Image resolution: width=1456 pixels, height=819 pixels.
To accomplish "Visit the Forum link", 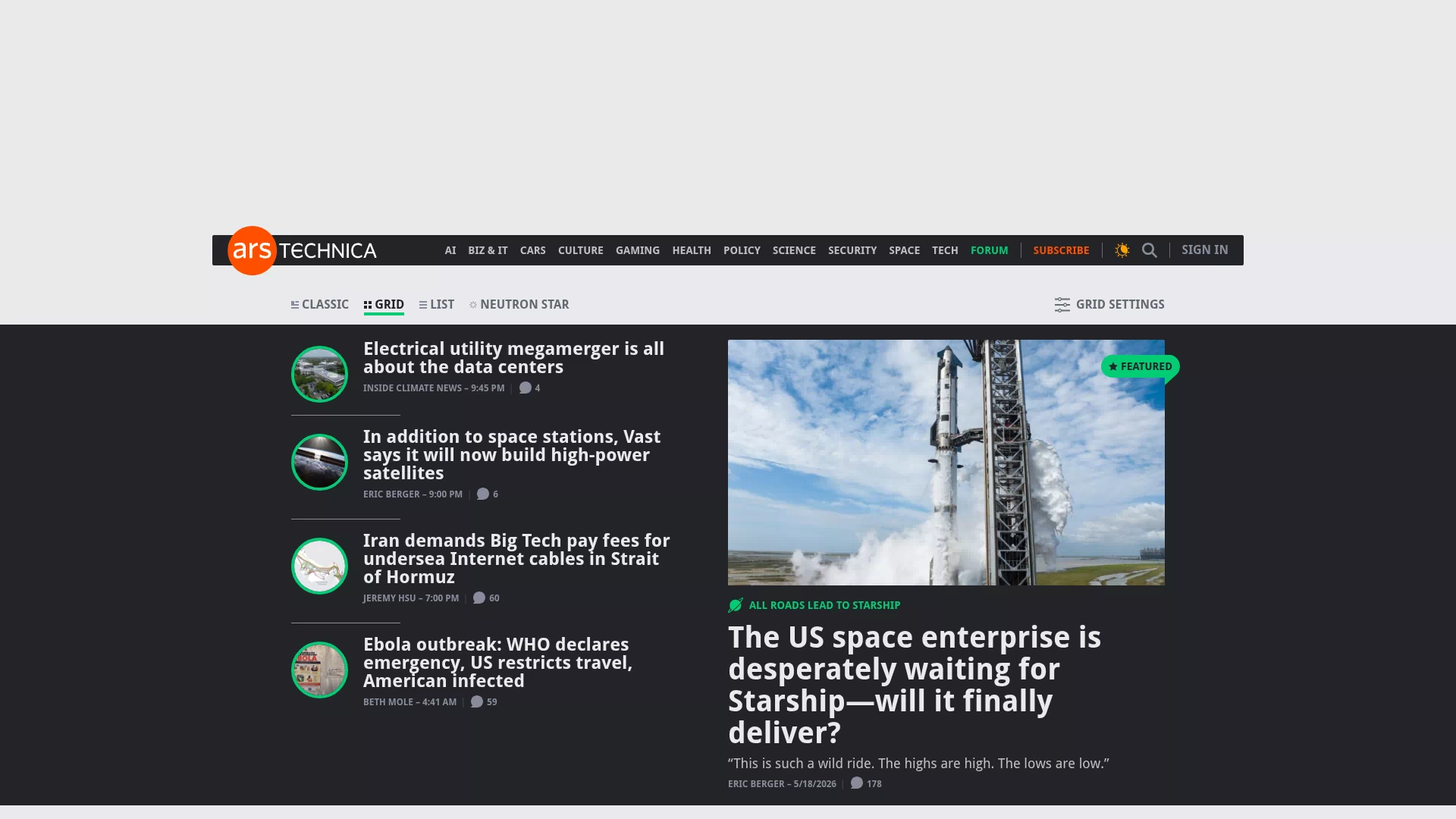I will [990, 250].
